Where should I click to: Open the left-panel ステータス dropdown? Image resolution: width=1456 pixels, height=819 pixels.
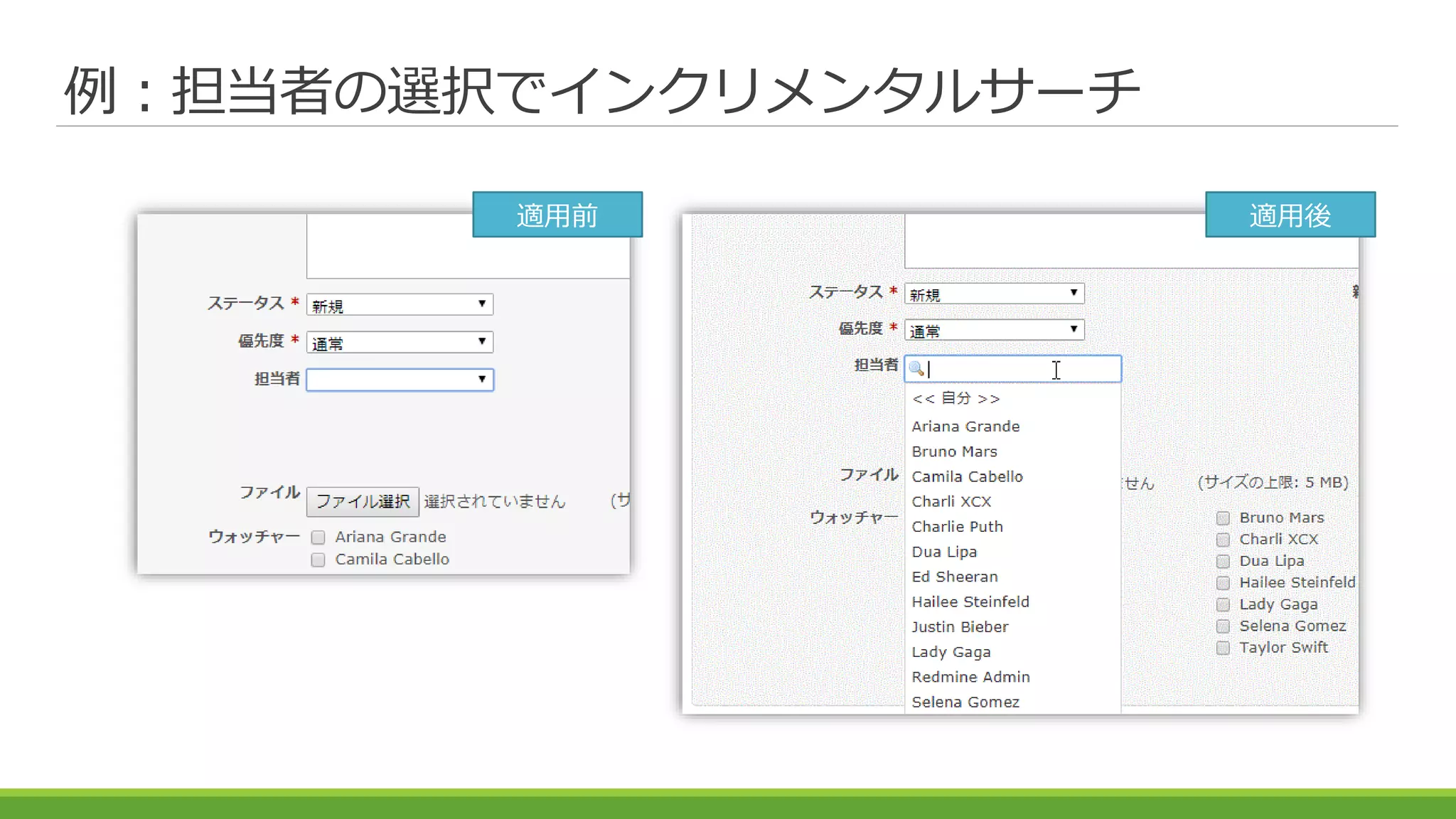coord(400,305)
